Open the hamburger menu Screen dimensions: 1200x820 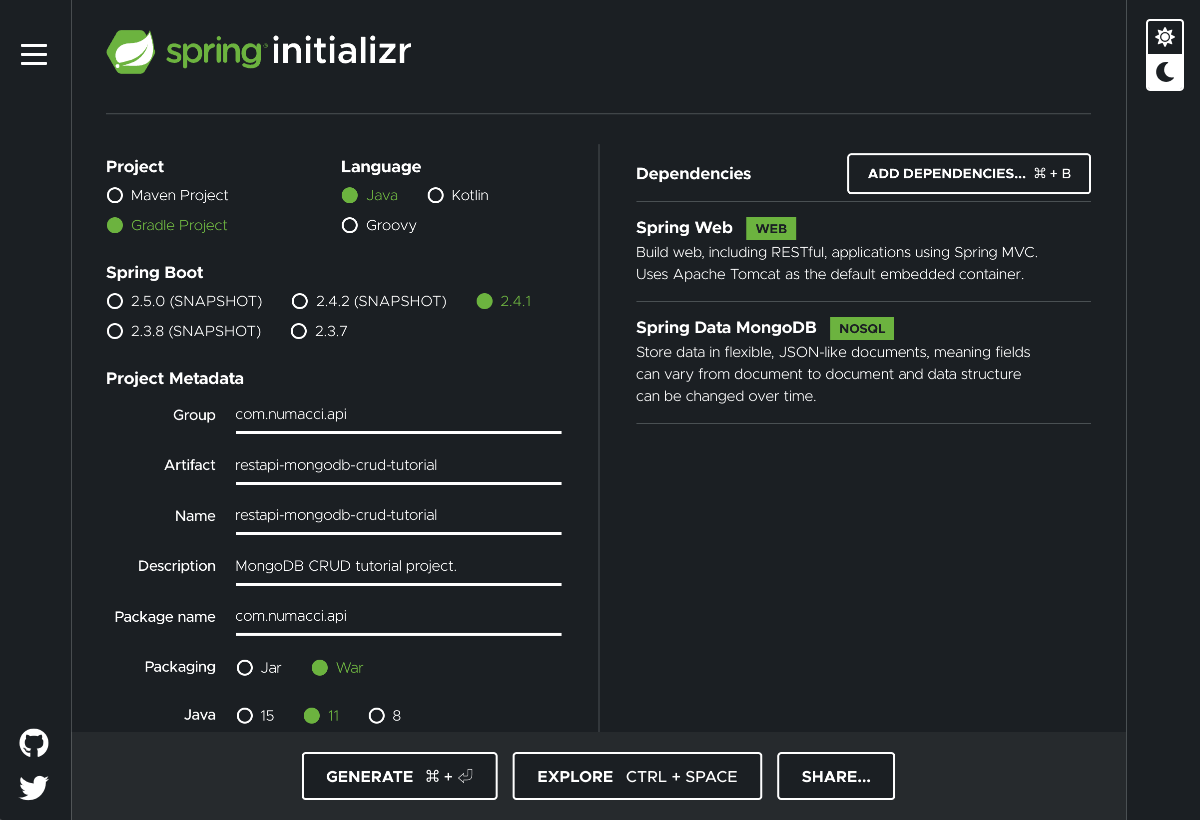tap(34, 54)
